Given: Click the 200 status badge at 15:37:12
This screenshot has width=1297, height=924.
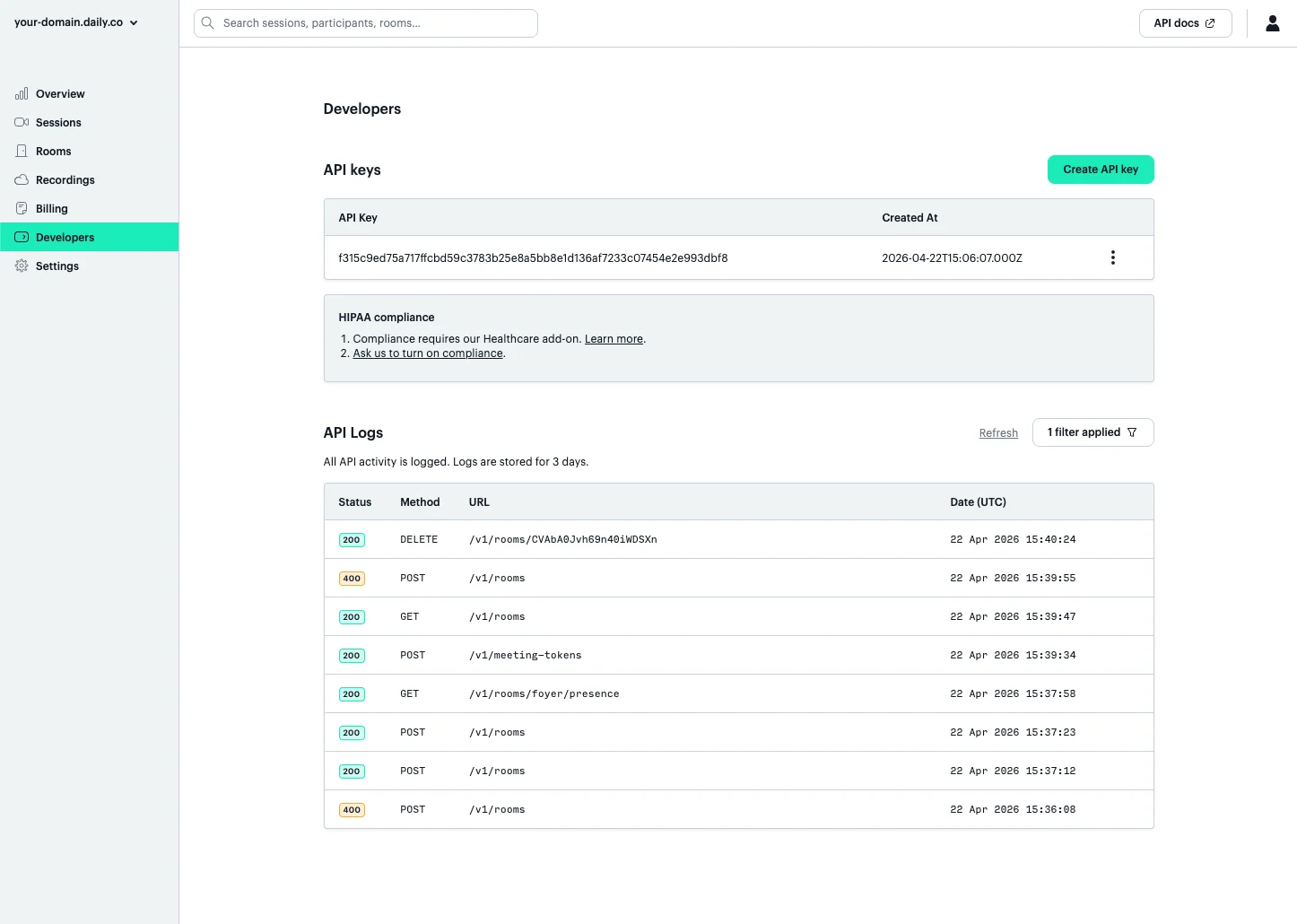Looking at the screenshot, I should (352, 771).
